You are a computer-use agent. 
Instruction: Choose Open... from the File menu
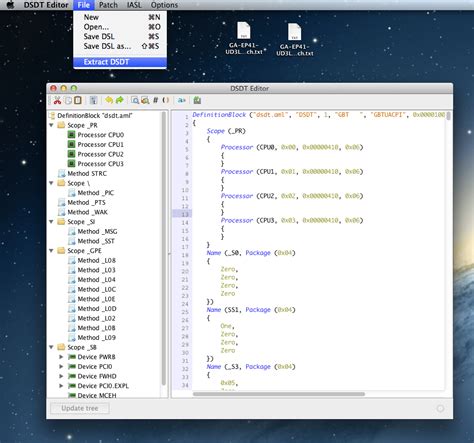click(x=120, y=27)
